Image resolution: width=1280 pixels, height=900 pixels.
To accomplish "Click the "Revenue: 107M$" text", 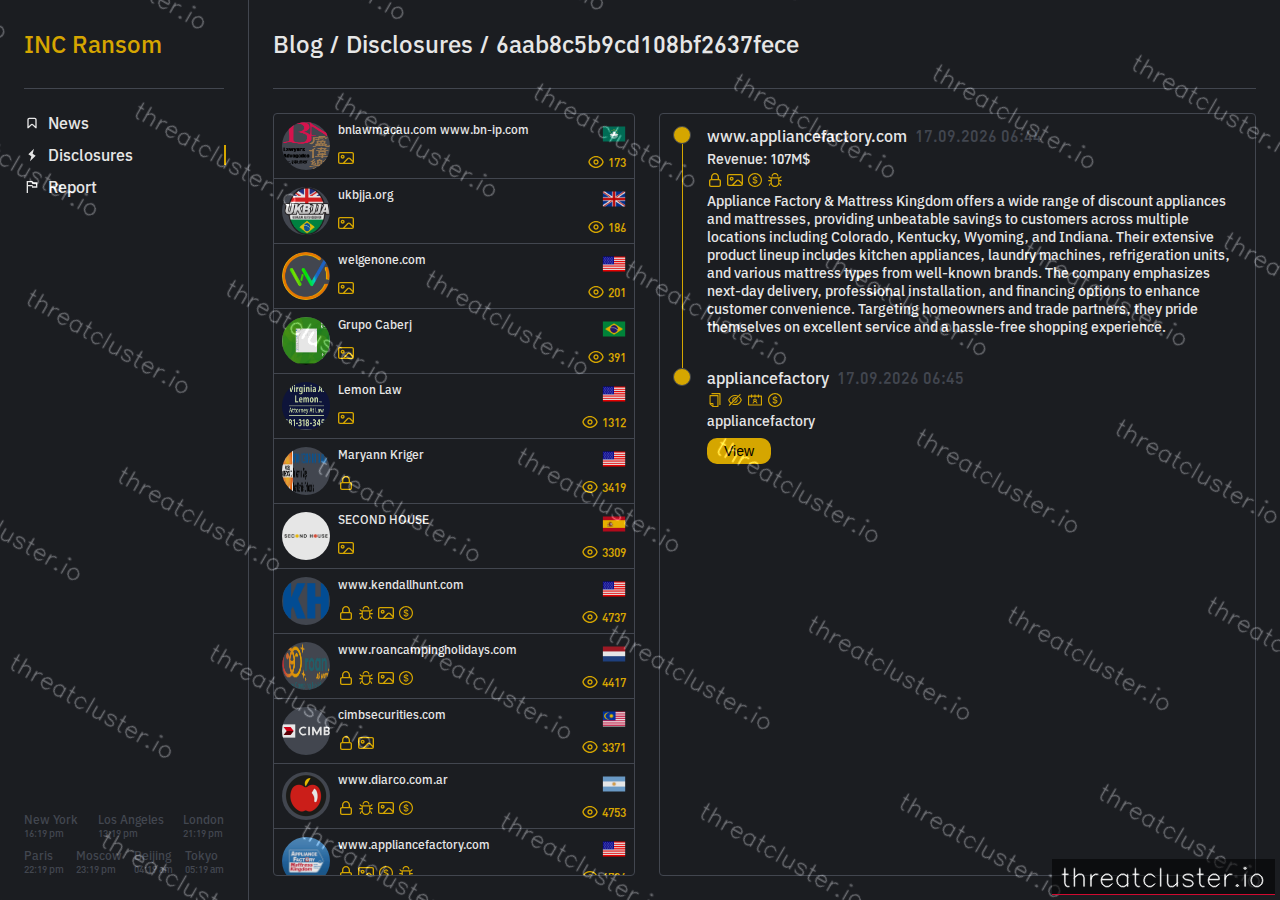I will tap(758, 159).
